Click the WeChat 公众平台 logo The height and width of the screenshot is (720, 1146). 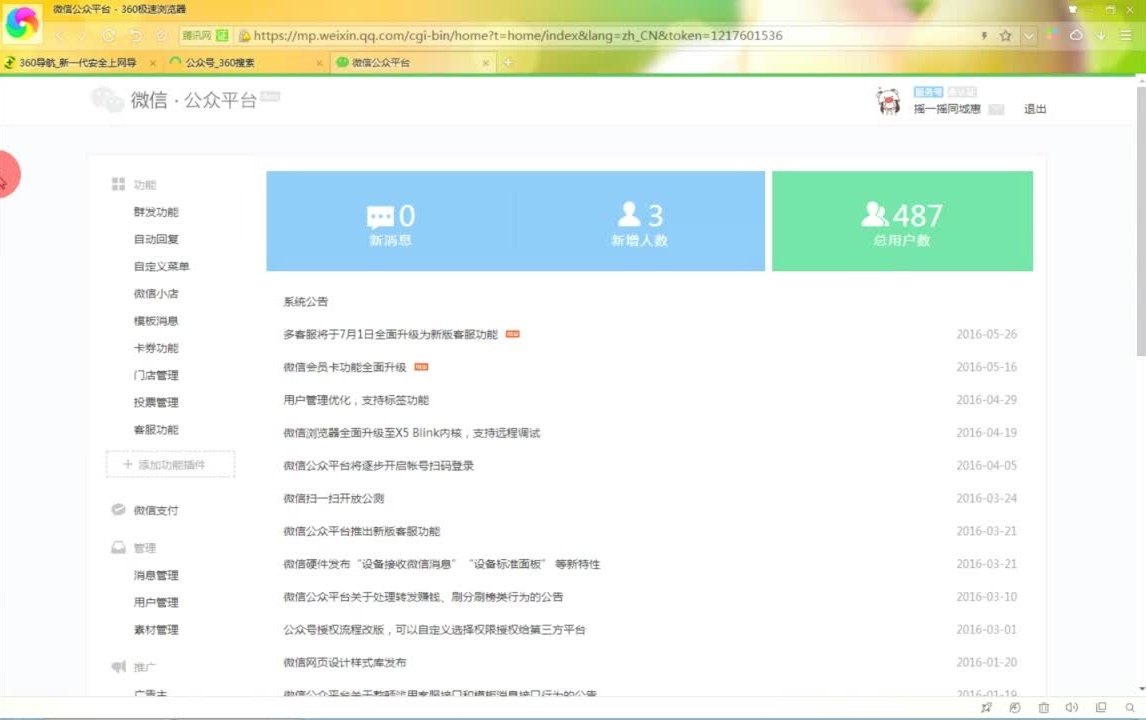click(174, 99)
